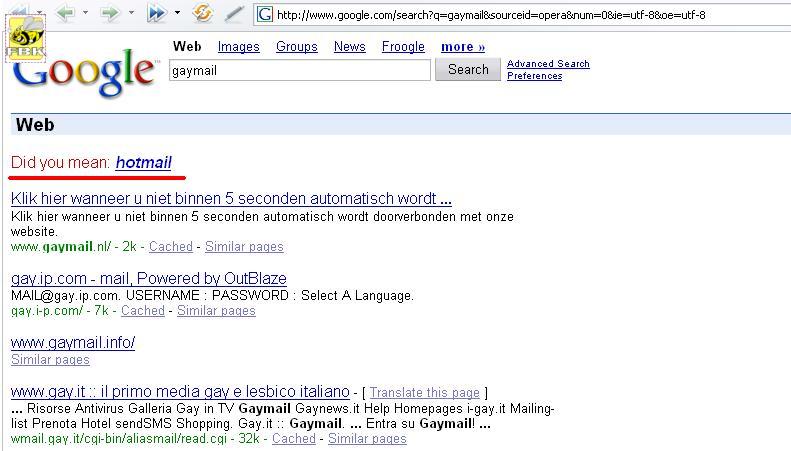
Task: Open Cached link for gay.i-p.com result
Action: [143, 311]
